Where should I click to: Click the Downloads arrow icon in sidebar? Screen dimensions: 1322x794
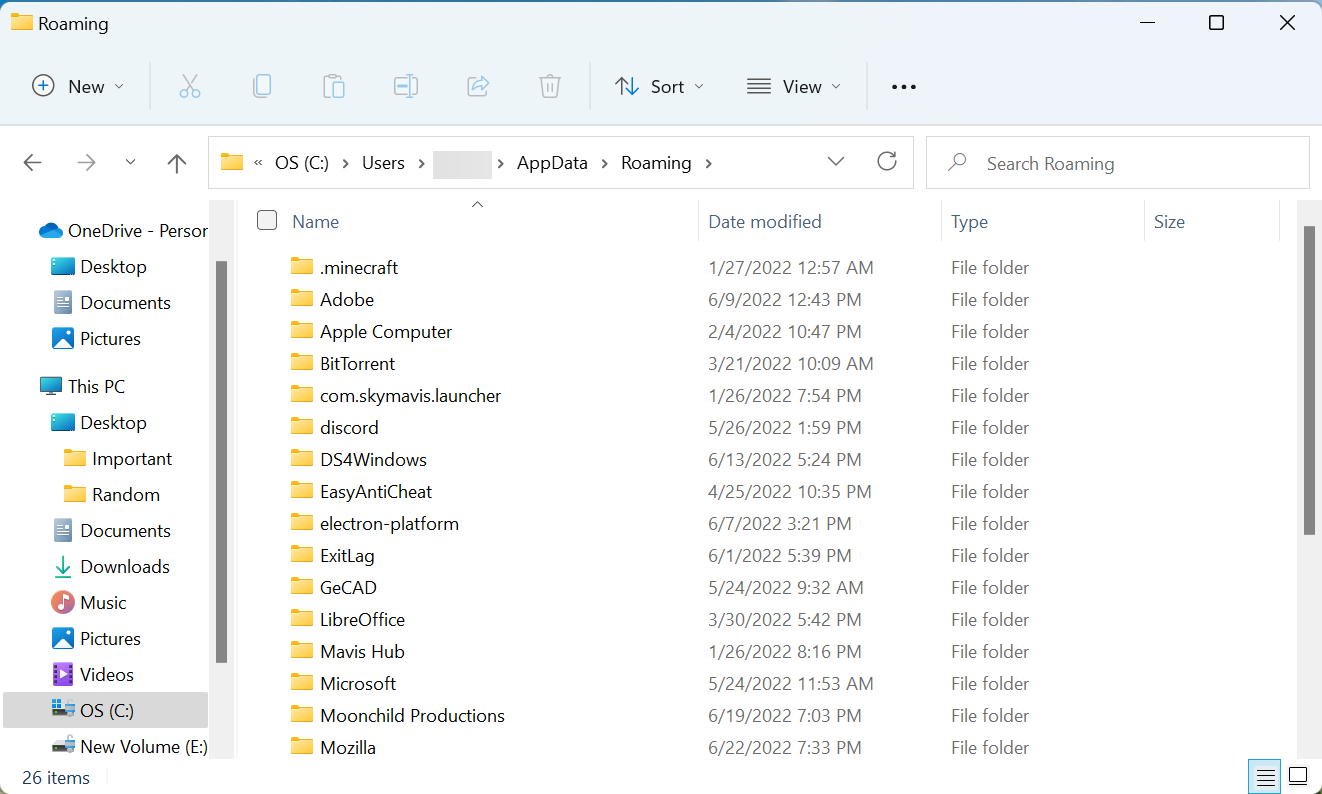(x=63, y=566)
